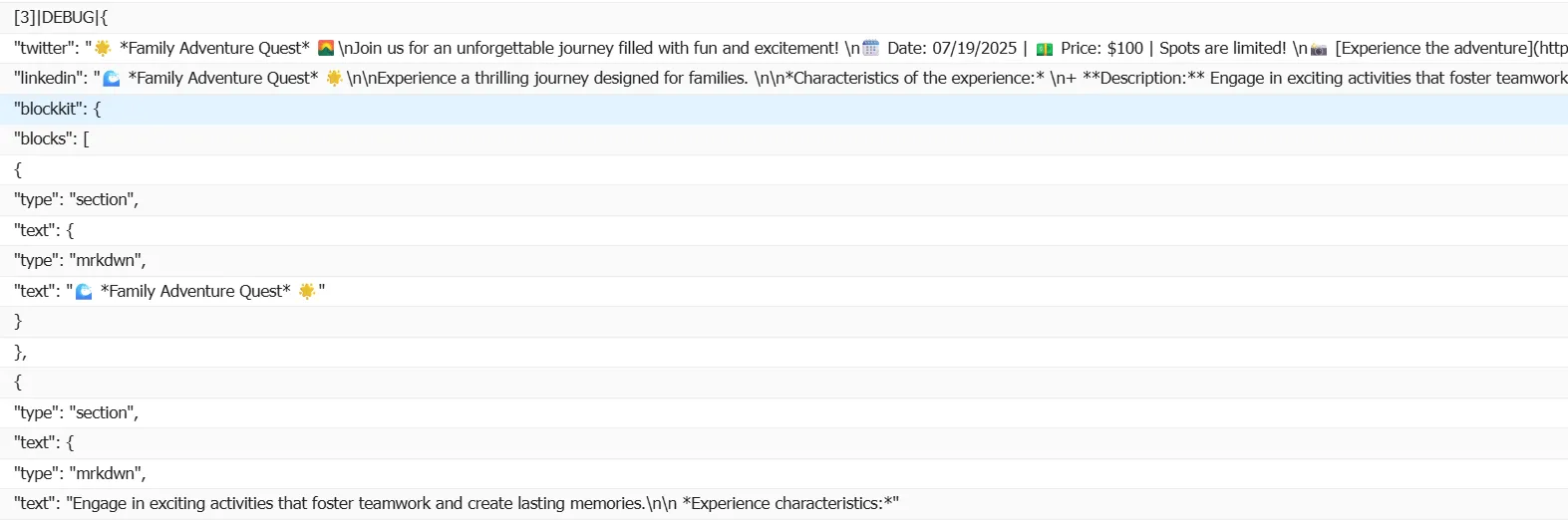Viewport: 1568px width, 520px height.
Task: Click the Date: 07/19/2025 text
Action: [x=952, y=48]
